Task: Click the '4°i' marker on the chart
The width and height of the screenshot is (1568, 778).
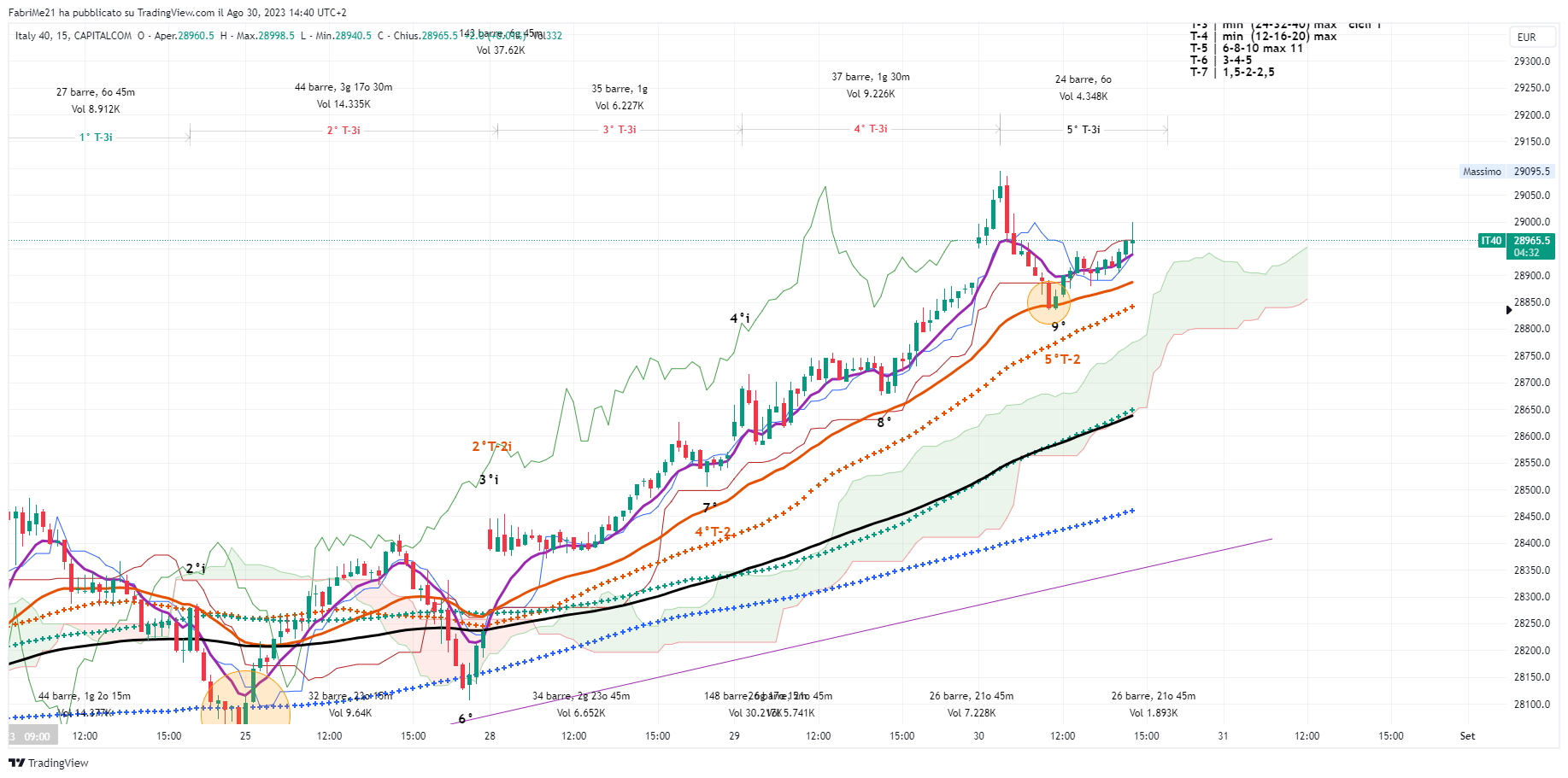Action: 740,319
